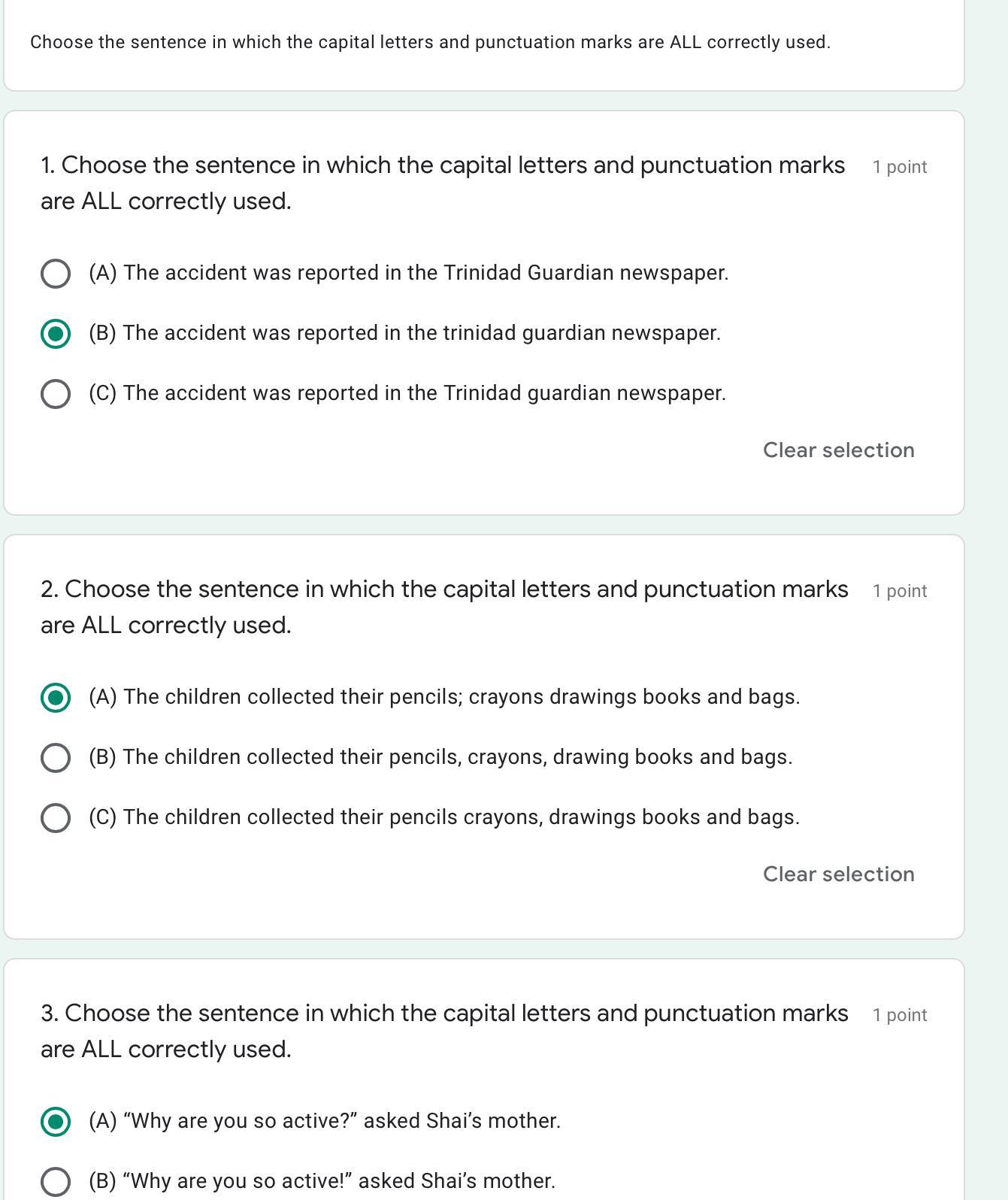Select radio (A) "Why are you so active?"
The height and width of the screenshot is (1200, 1008).
(56, 1121)
